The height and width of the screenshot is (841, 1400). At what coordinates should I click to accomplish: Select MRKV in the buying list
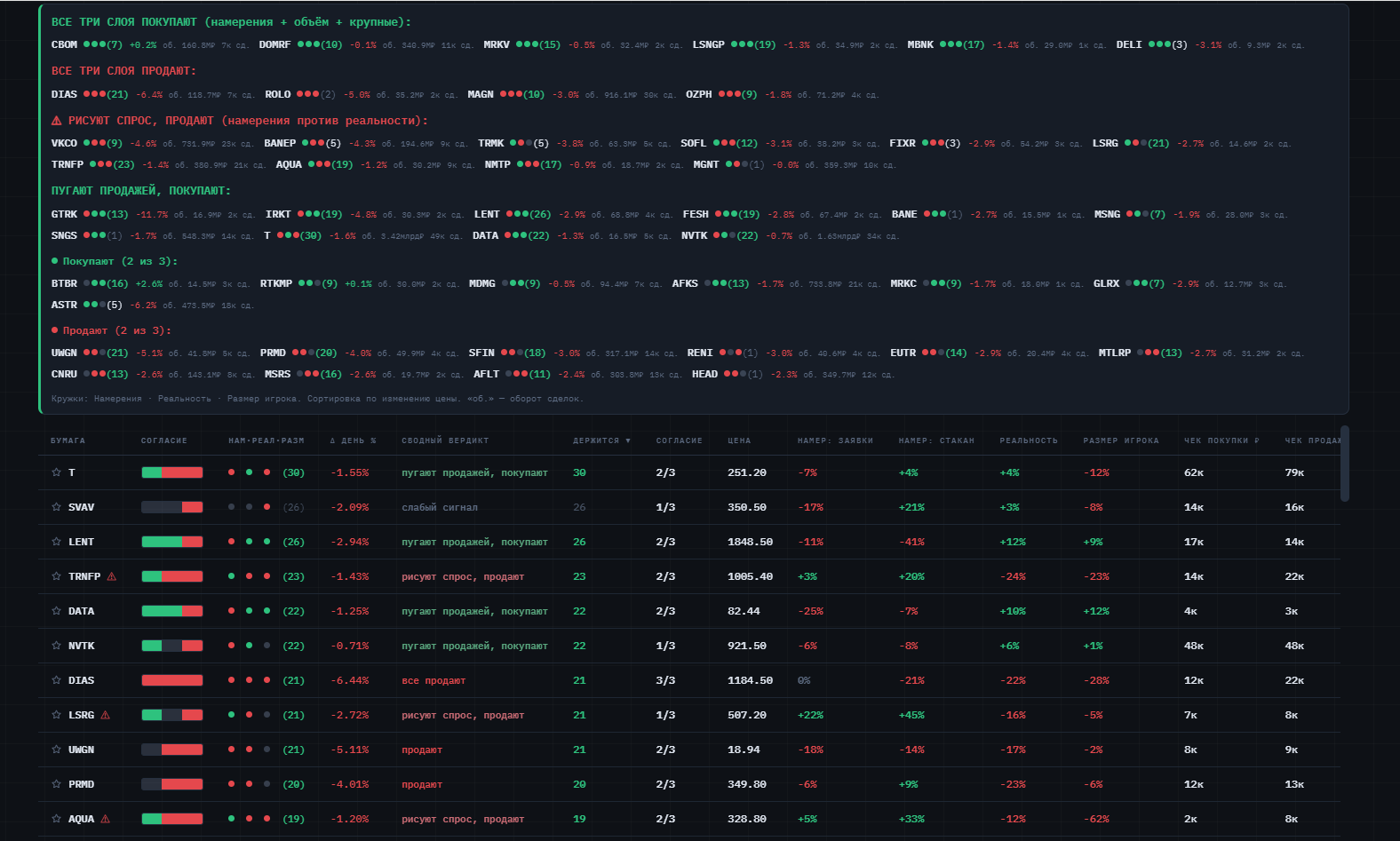497,44
